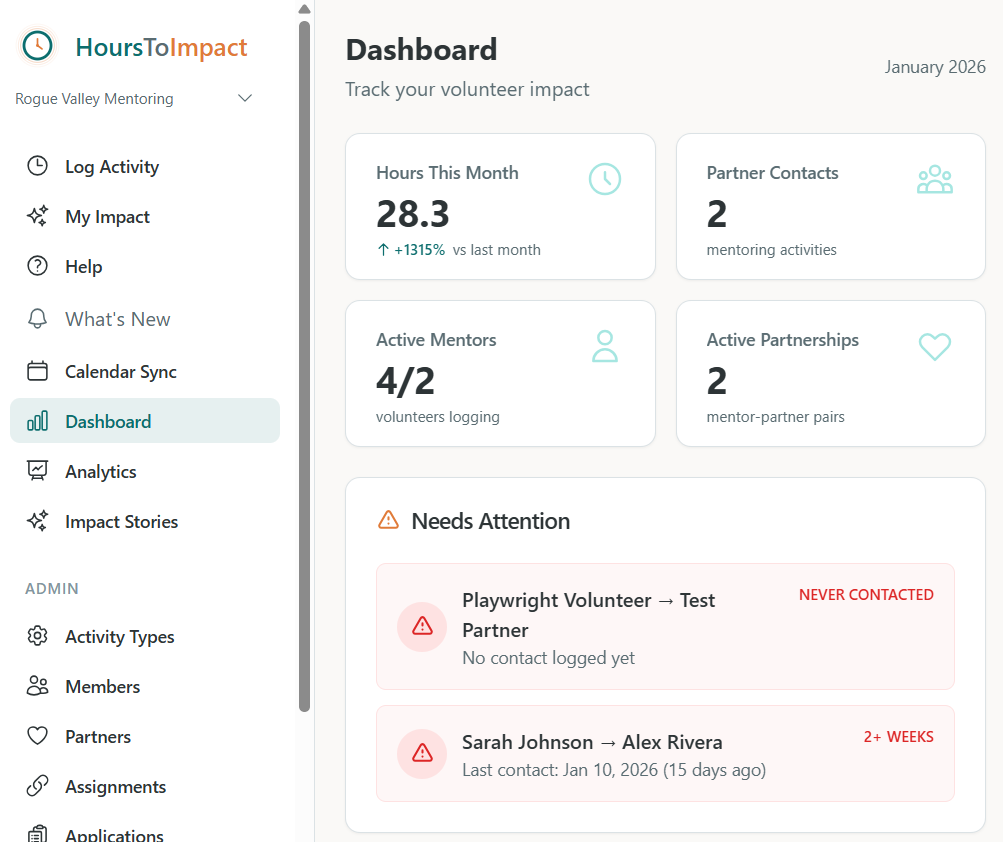Open the Sarah Johnson needs-attention alert
The image size is (1003, 842).
click(x=664, y=753)
